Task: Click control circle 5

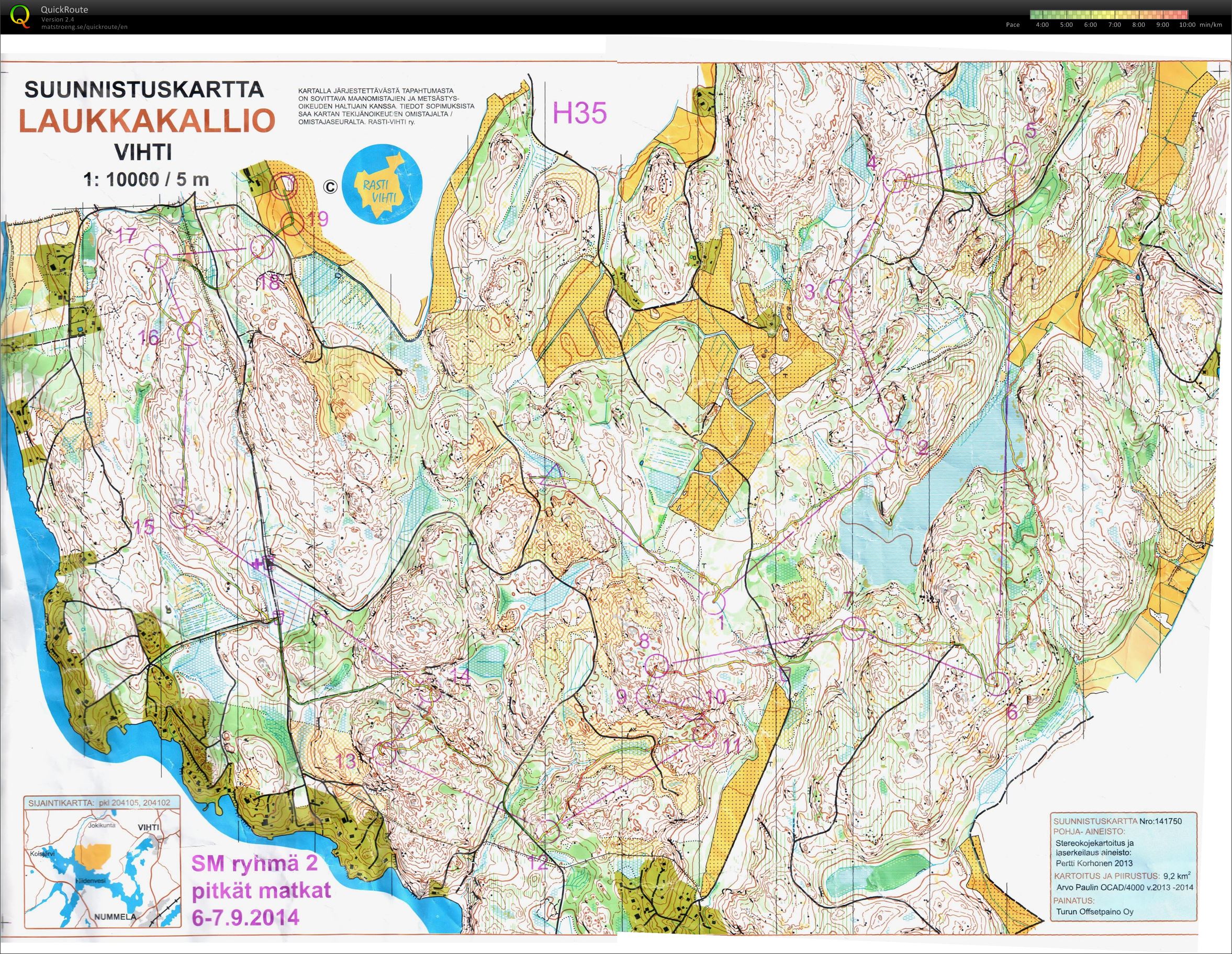Action: coord(1016,153)
